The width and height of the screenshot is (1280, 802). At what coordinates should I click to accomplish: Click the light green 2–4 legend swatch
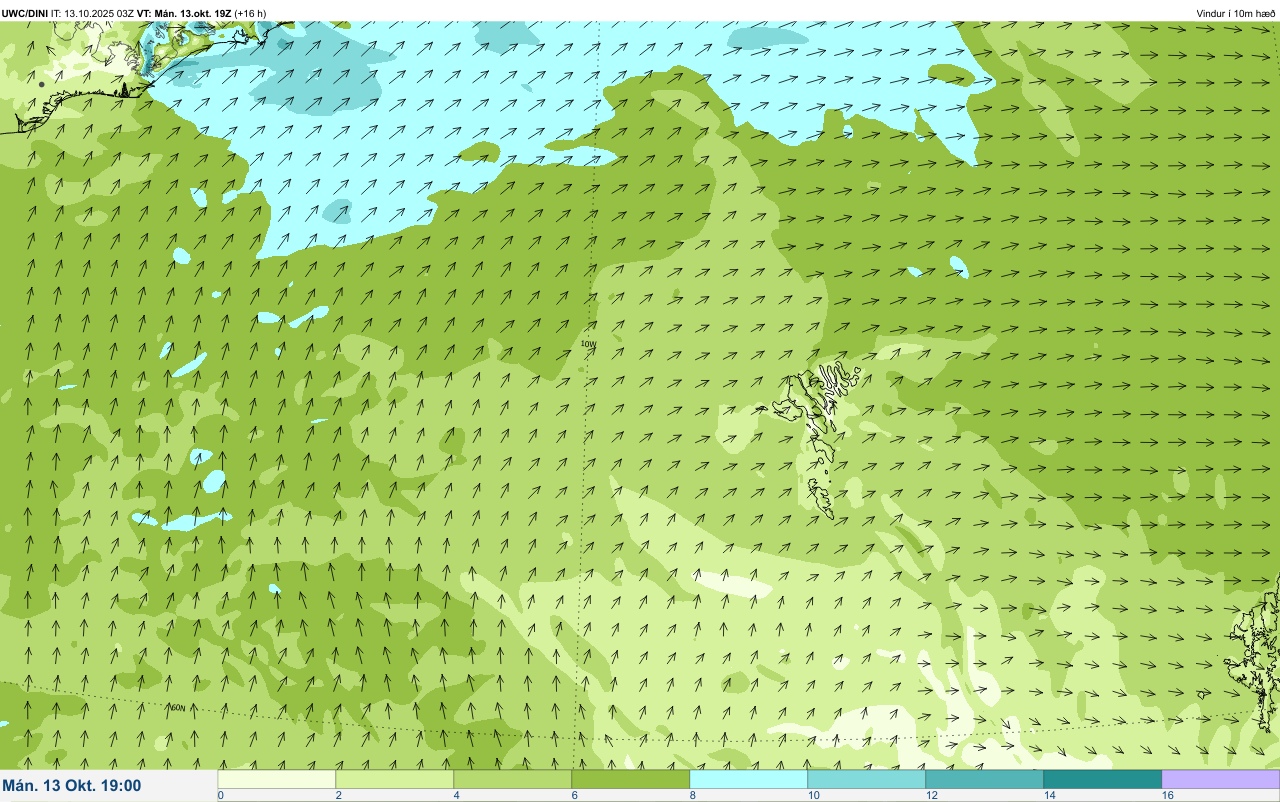click(395, 779)
